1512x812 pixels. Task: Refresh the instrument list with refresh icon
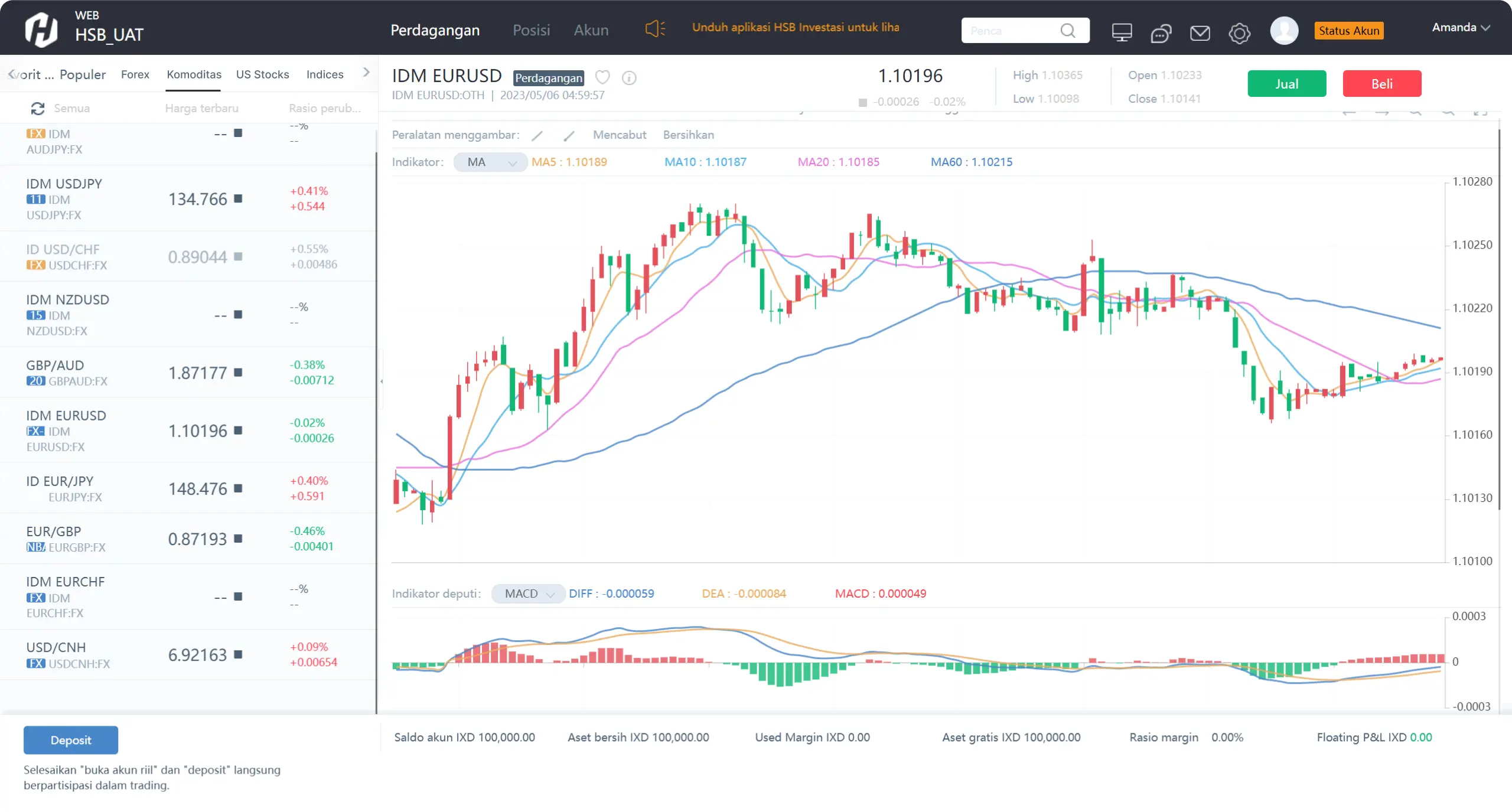pyautogui.click(x=38, y=108)
